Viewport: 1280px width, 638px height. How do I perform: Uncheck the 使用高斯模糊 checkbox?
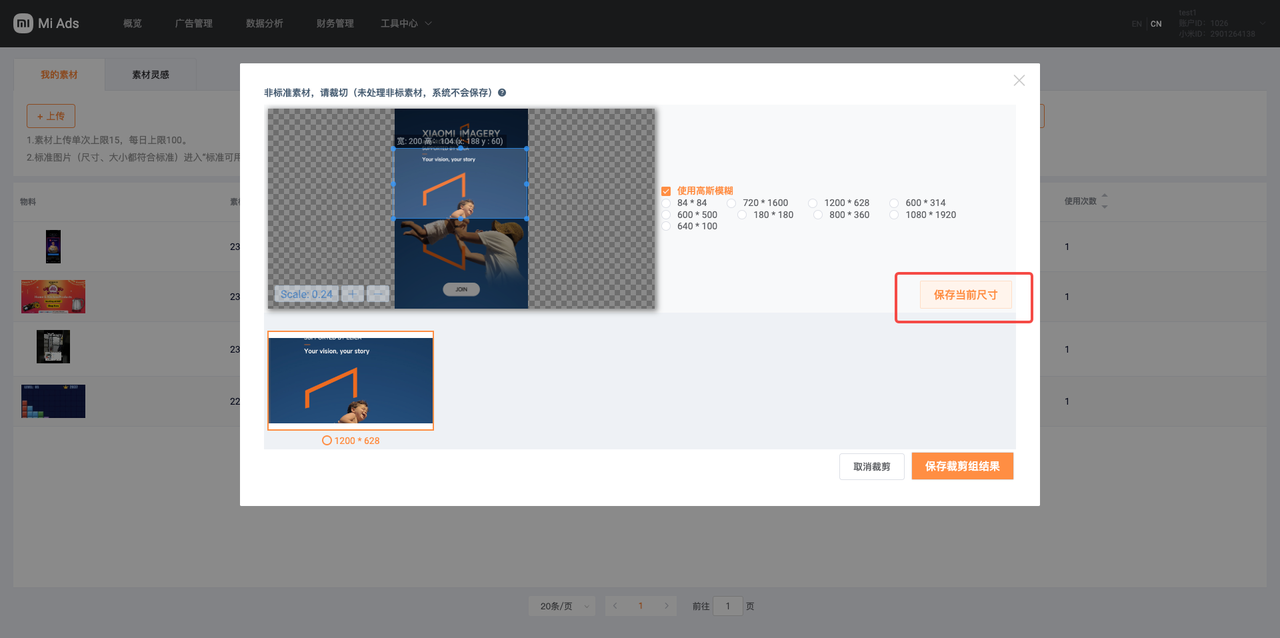666,191
